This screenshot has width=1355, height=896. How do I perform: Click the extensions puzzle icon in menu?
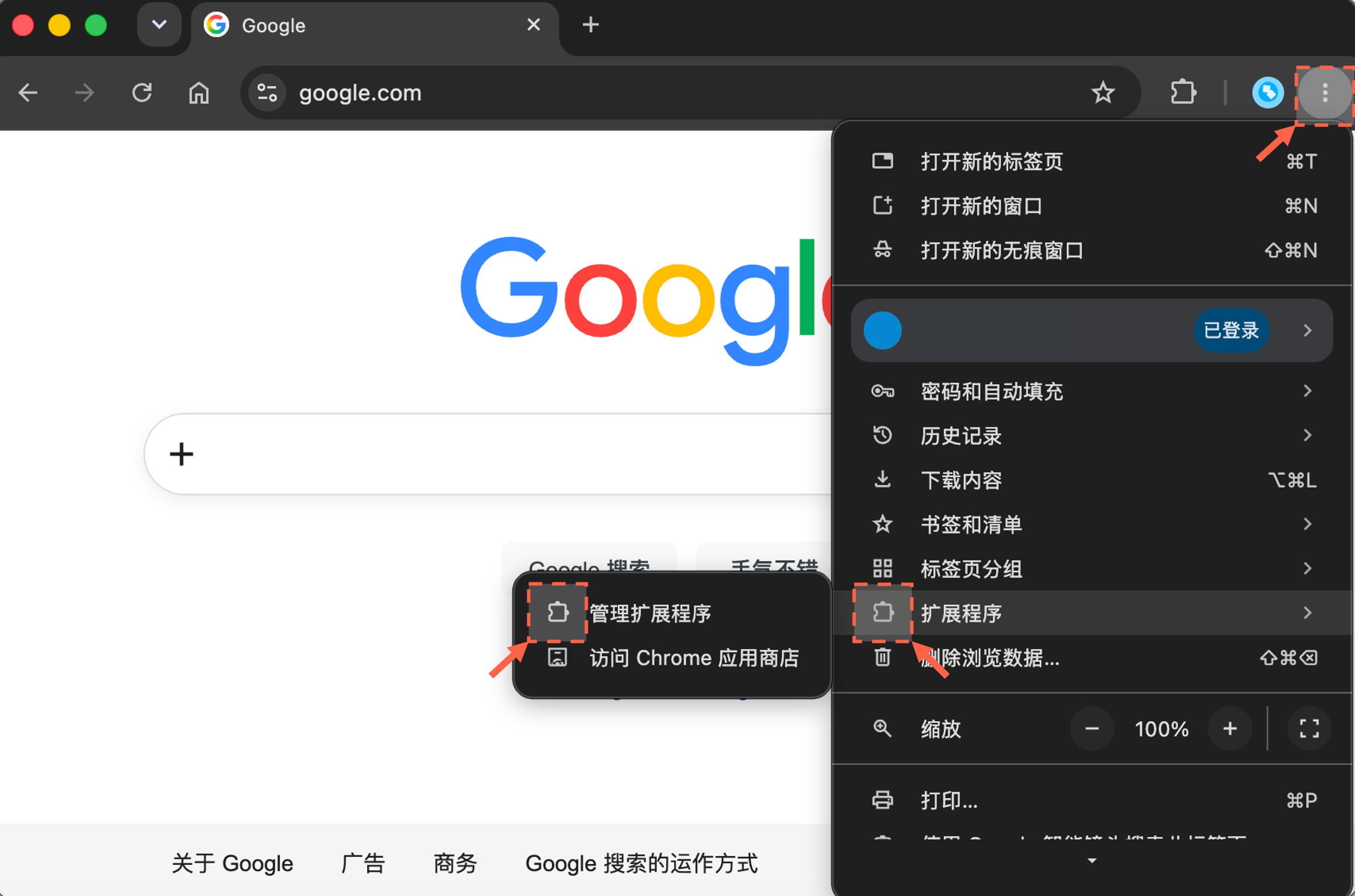(x=882, y=613)
